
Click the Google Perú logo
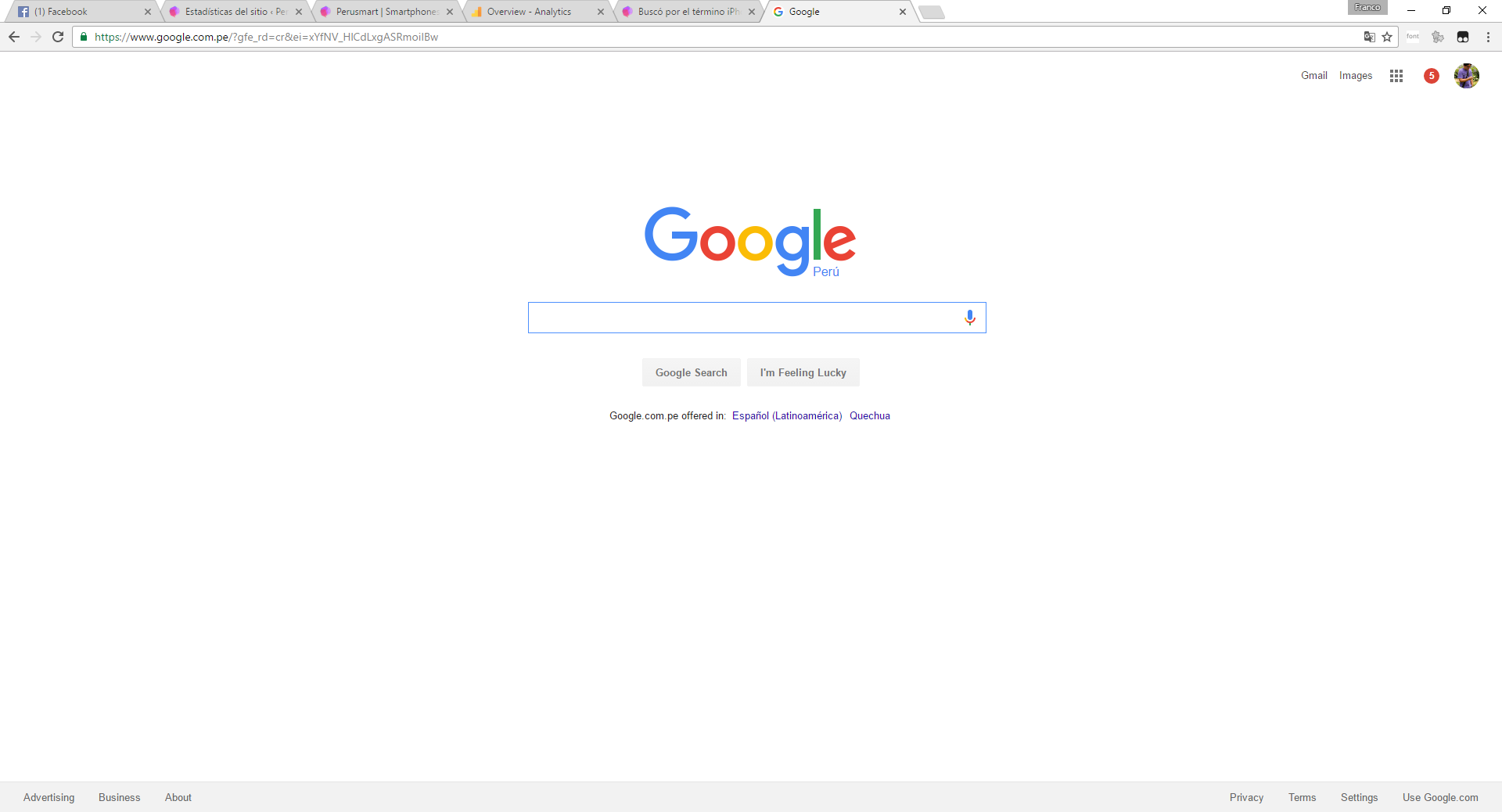750,242
